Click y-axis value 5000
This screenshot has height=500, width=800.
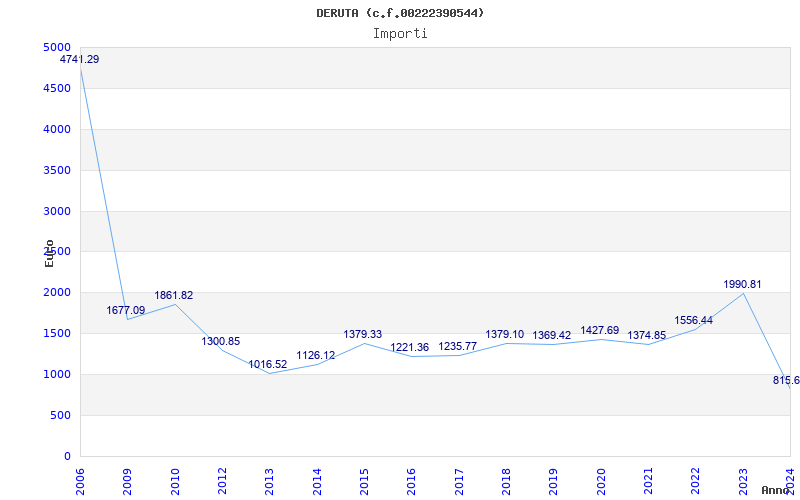point(57,47)
